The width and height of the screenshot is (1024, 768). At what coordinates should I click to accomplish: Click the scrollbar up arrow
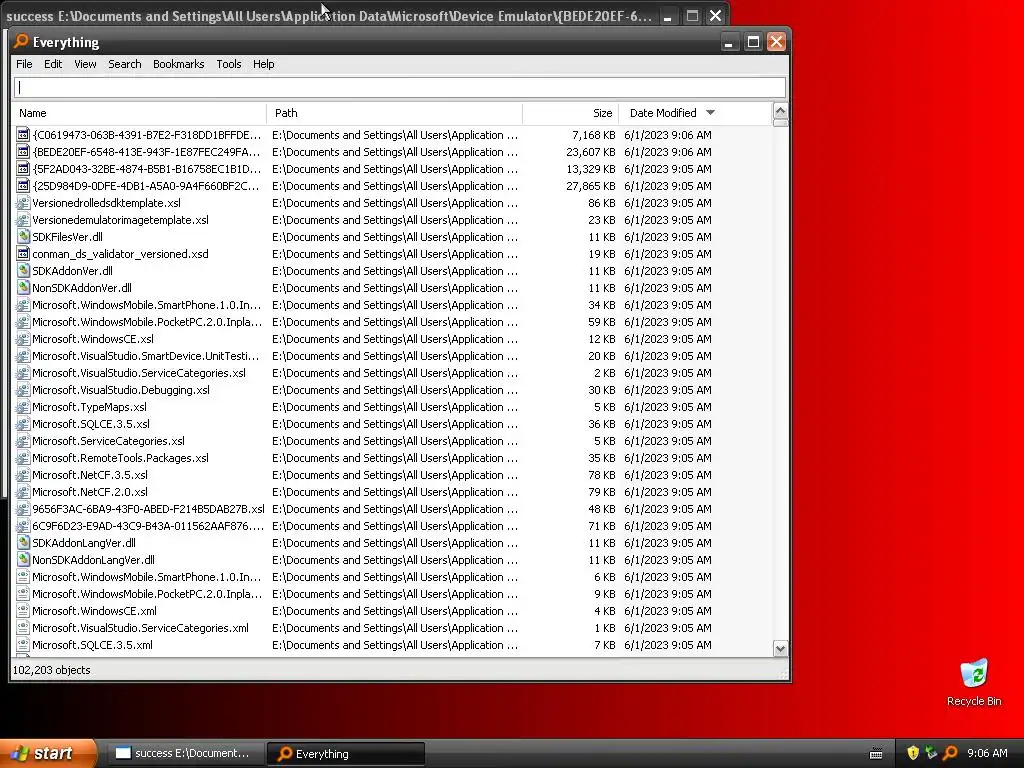click(780, 111)
